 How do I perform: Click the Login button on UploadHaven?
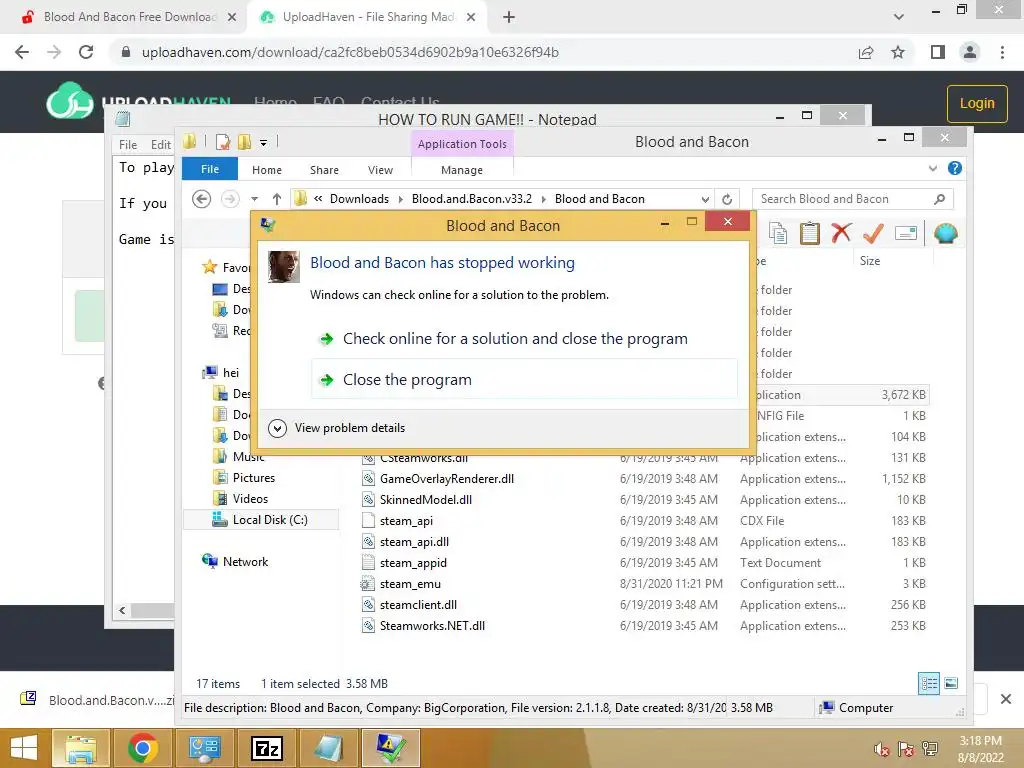pos(977,103)
